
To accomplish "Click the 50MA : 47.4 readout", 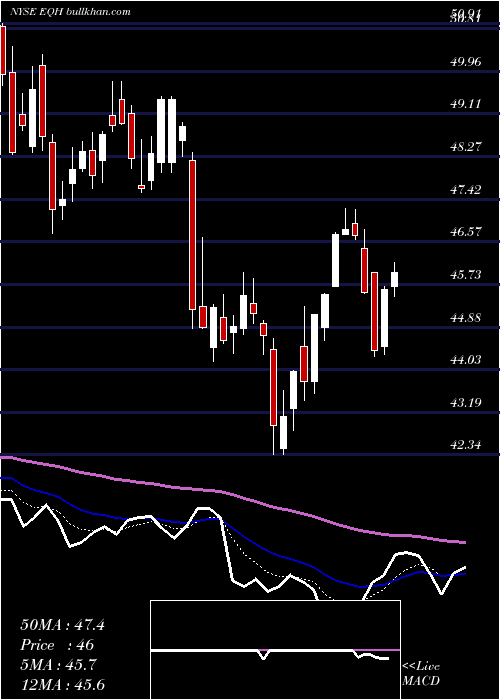I will click(62, 625).
